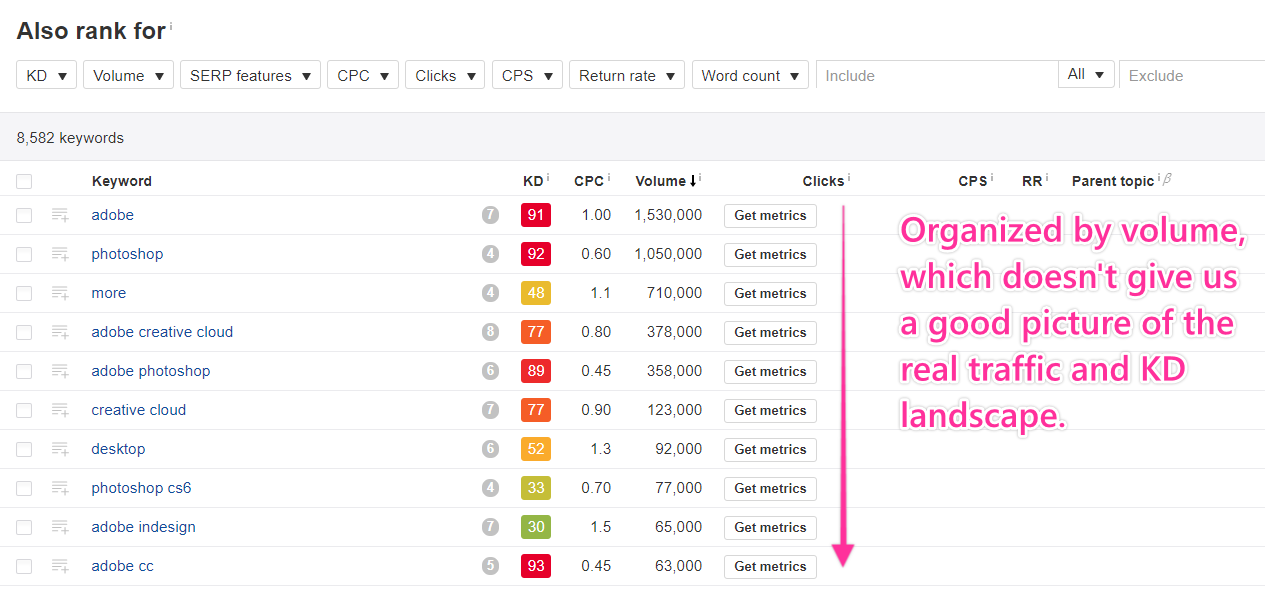Add 'adobe indesign' to a list

point(60,527)
